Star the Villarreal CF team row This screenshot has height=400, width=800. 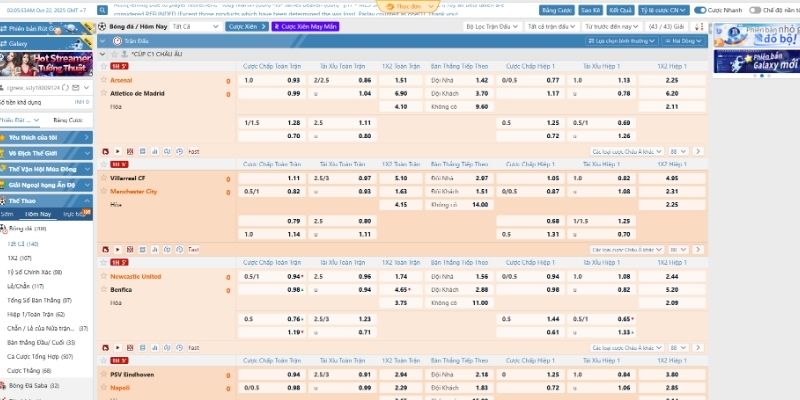tap(104, 177)
